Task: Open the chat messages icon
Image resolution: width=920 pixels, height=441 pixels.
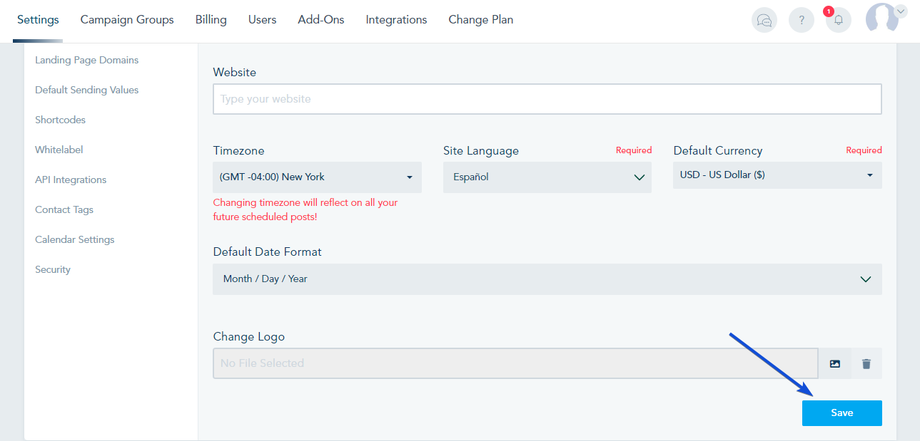Action: click(x=765, y=20)
